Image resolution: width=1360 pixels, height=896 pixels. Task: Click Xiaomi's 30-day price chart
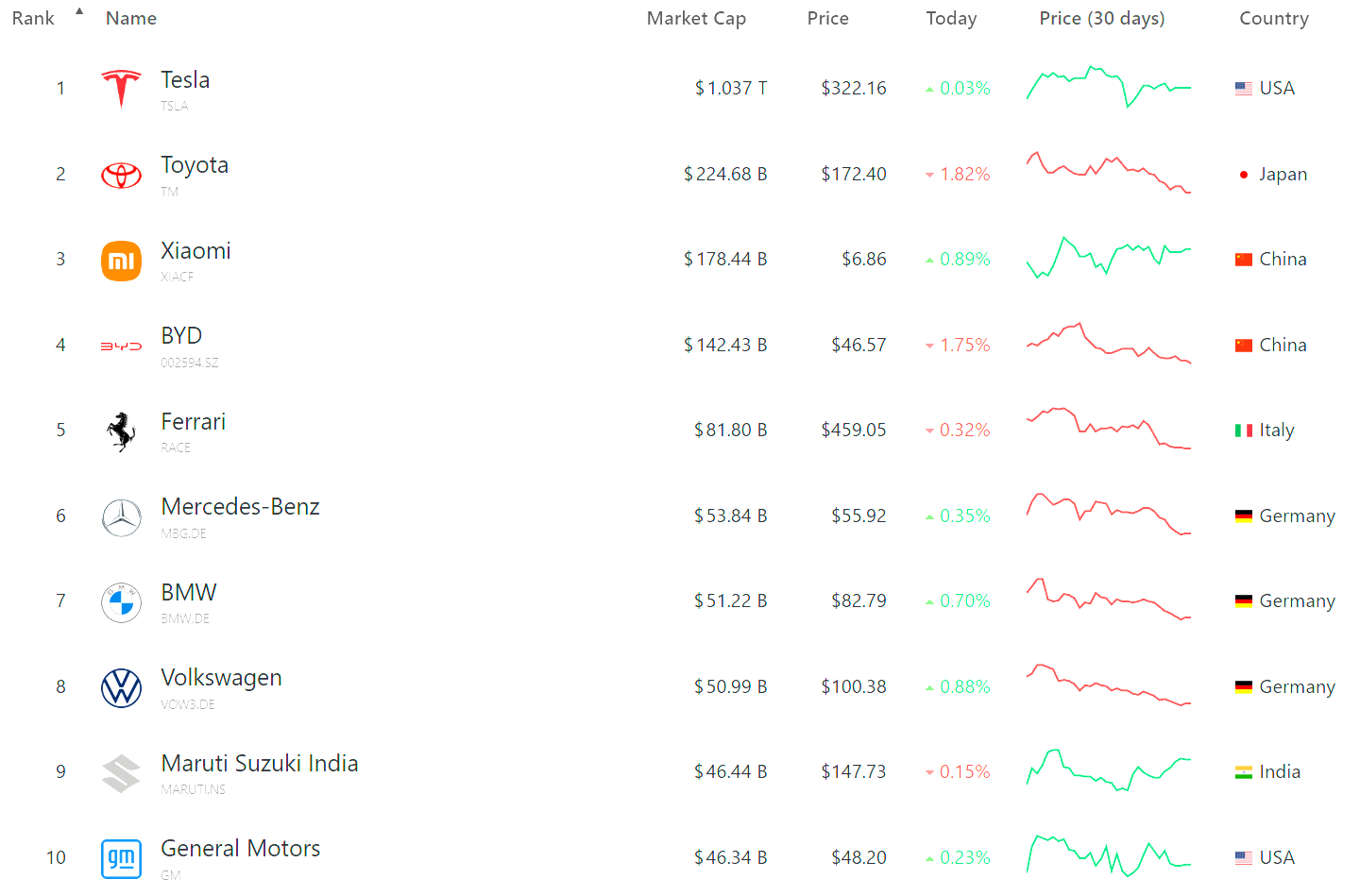(1109, 257)
